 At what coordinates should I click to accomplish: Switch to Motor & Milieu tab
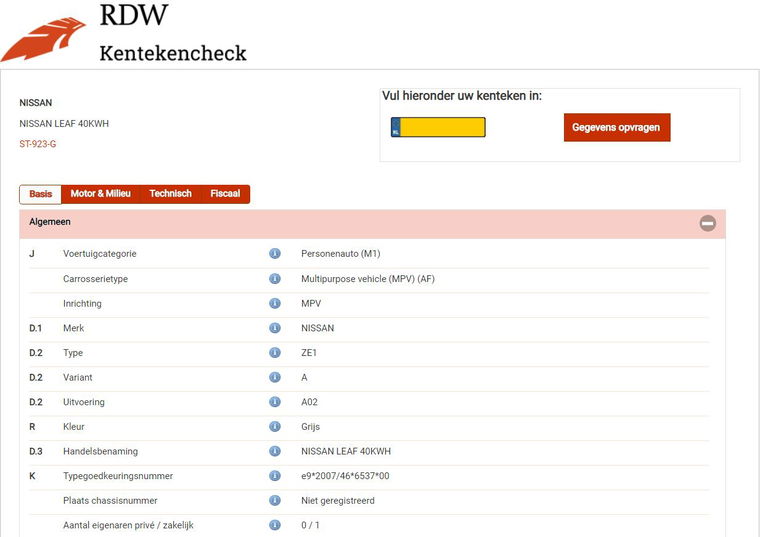(x=101, y=194)
